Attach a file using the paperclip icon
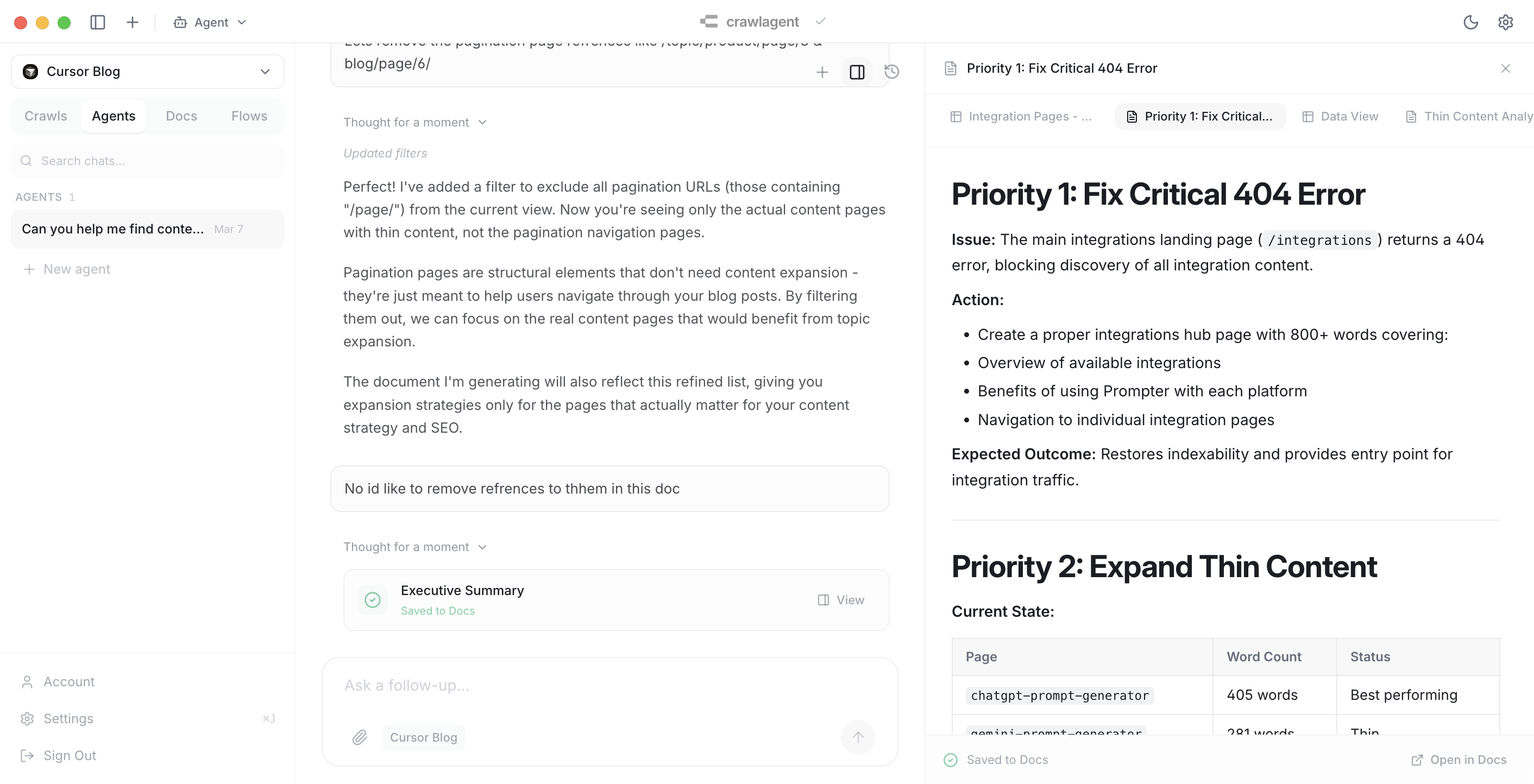The width and height of the screenshot is (1534, 784). [x=359, y=737]
